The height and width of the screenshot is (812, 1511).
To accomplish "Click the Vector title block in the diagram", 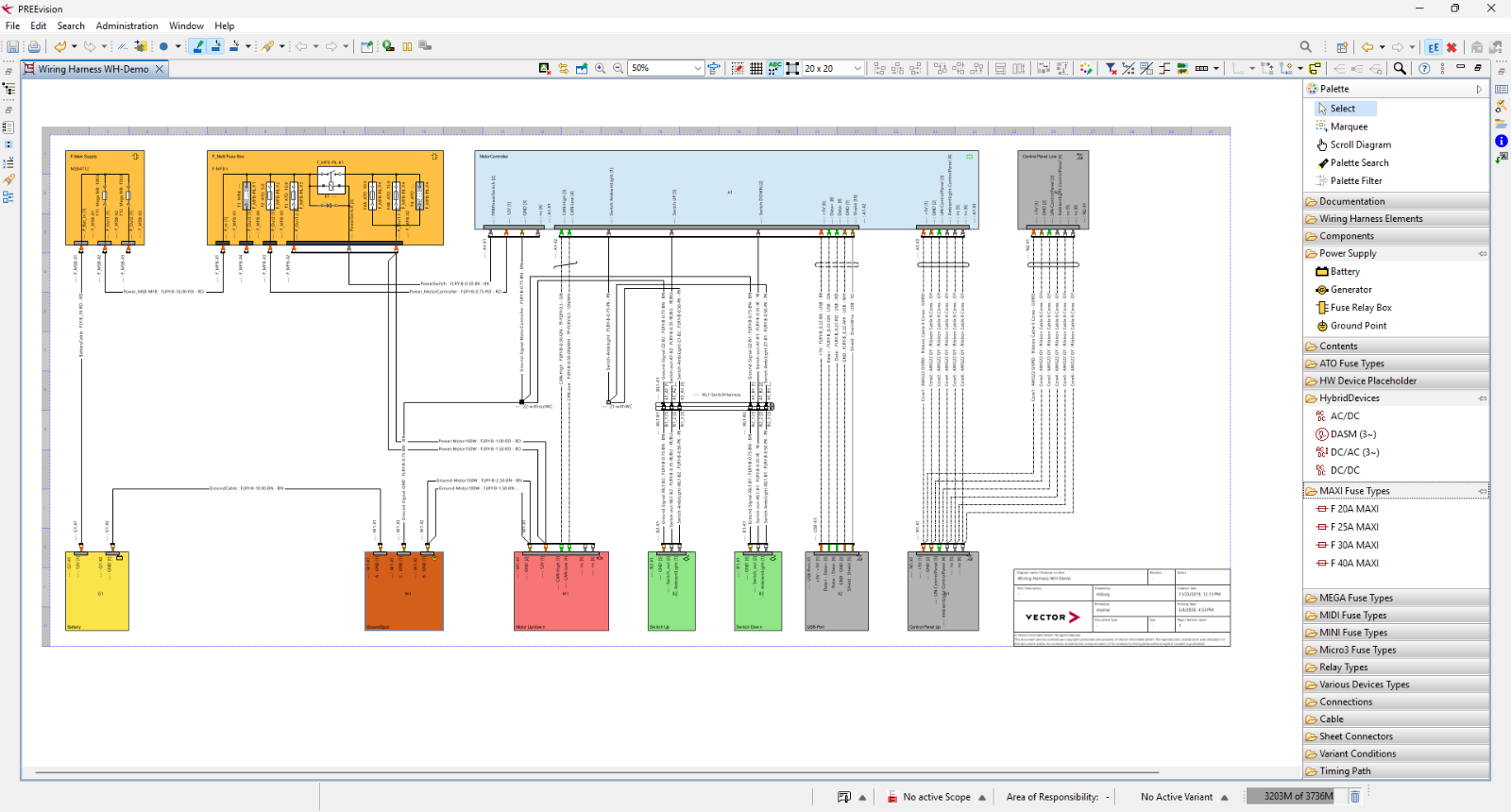I will [x=1122, y=607].
